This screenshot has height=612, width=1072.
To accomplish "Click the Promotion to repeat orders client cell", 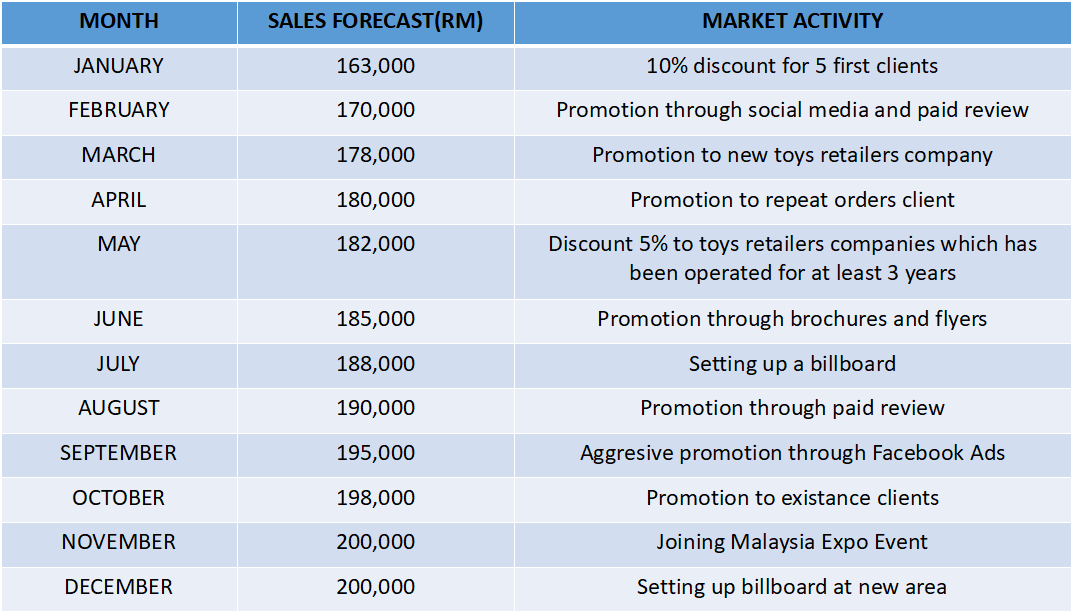I will (x=792, y=200).
